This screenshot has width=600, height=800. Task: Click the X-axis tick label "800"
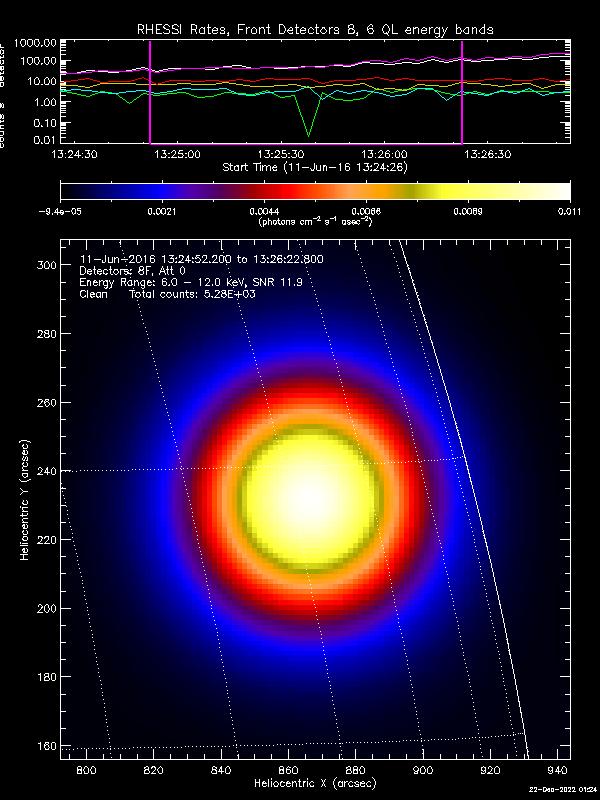point(86,769)
